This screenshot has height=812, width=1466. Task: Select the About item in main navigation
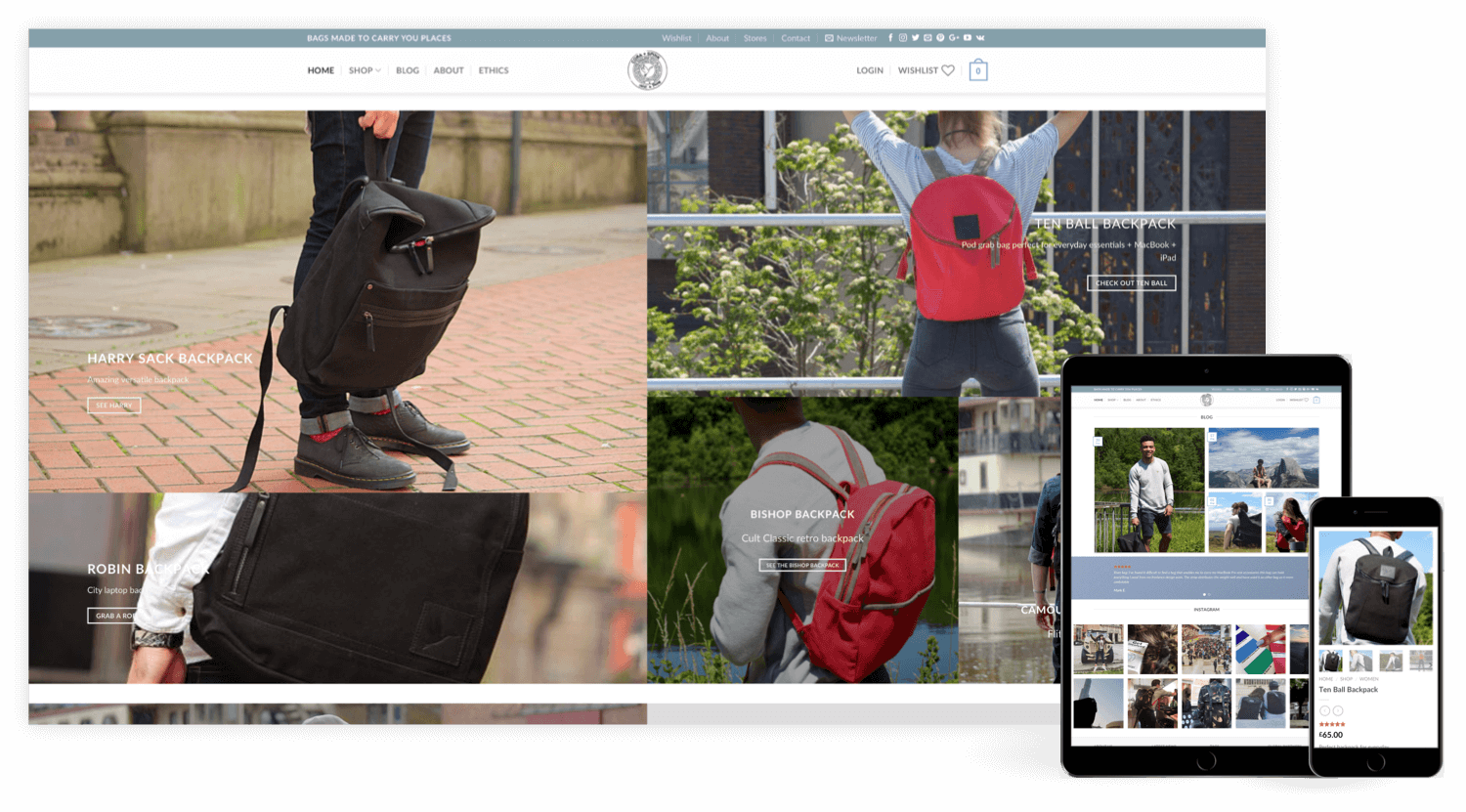[x=449, y=70]
